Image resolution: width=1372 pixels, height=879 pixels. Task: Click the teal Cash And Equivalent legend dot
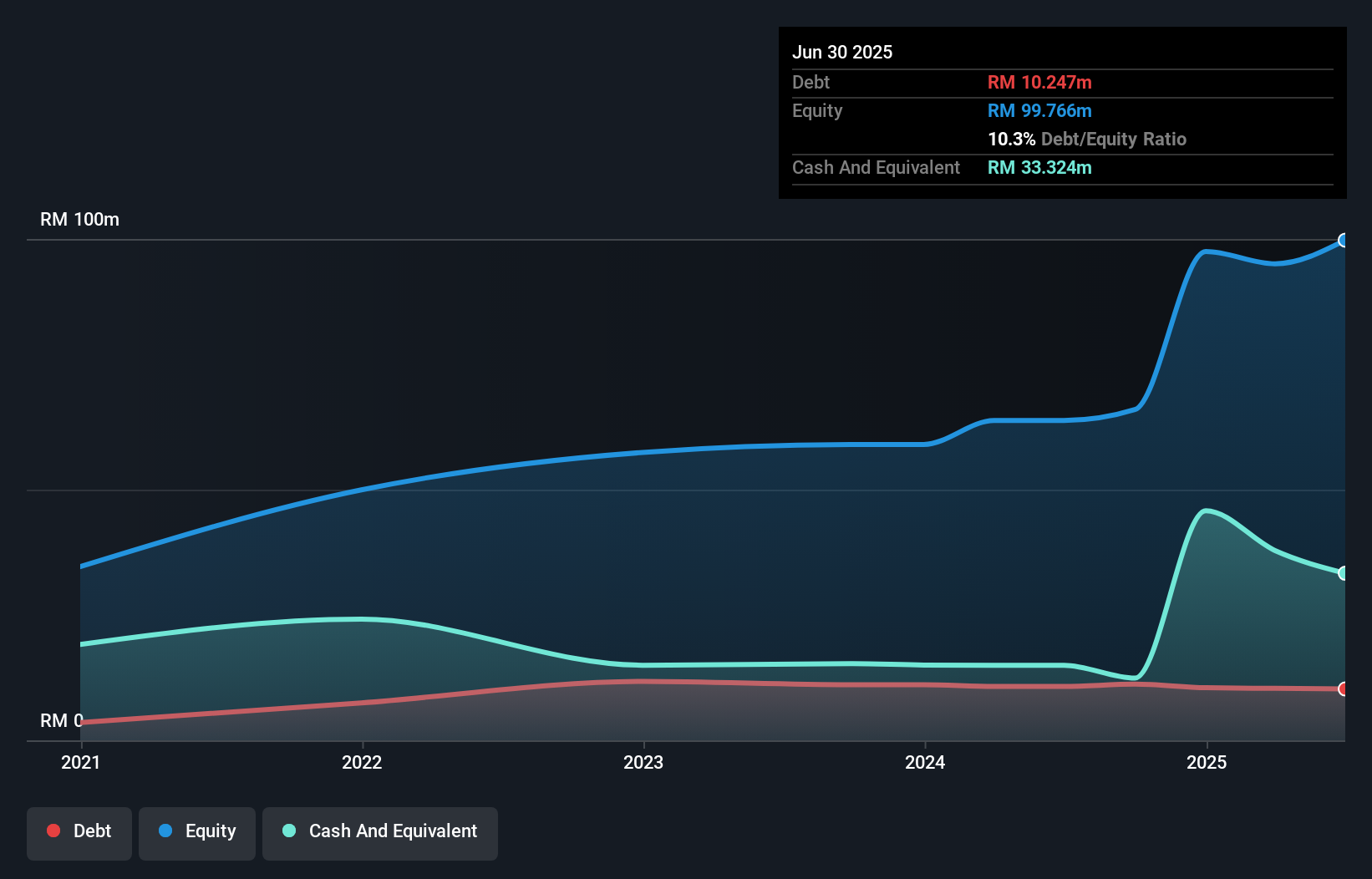pos(287,831)
